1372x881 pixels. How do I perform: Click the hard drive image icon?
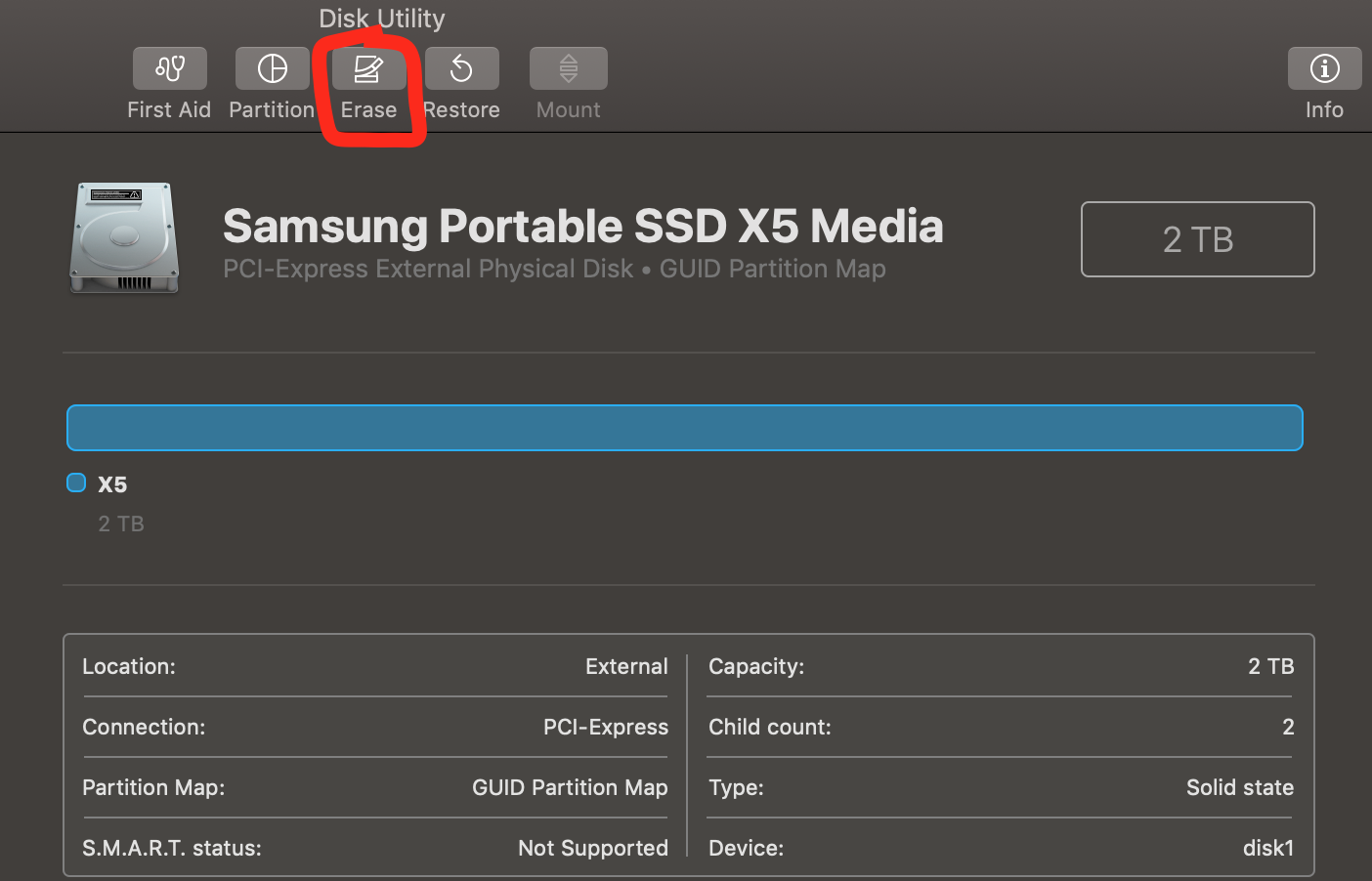[x=124, y=238]
